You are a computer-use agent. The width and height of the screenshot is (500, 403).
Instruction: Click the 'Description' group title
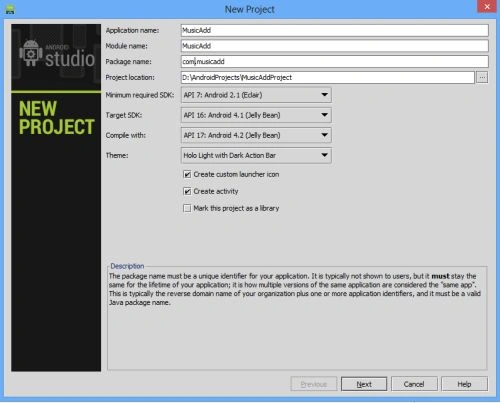[127, 266]
